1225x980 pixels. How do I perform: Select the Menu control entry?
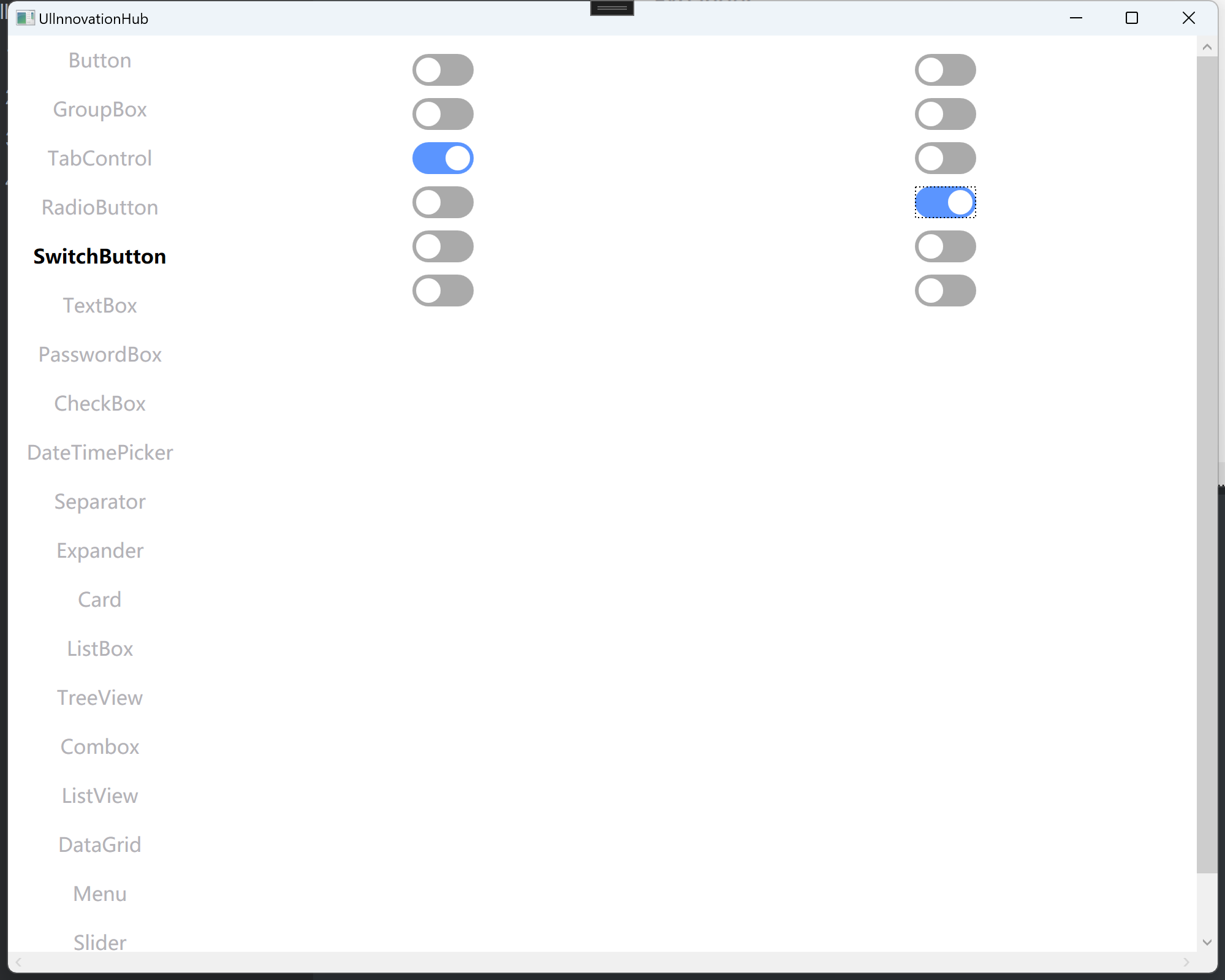pyautogui.click(x=100, y=893)
